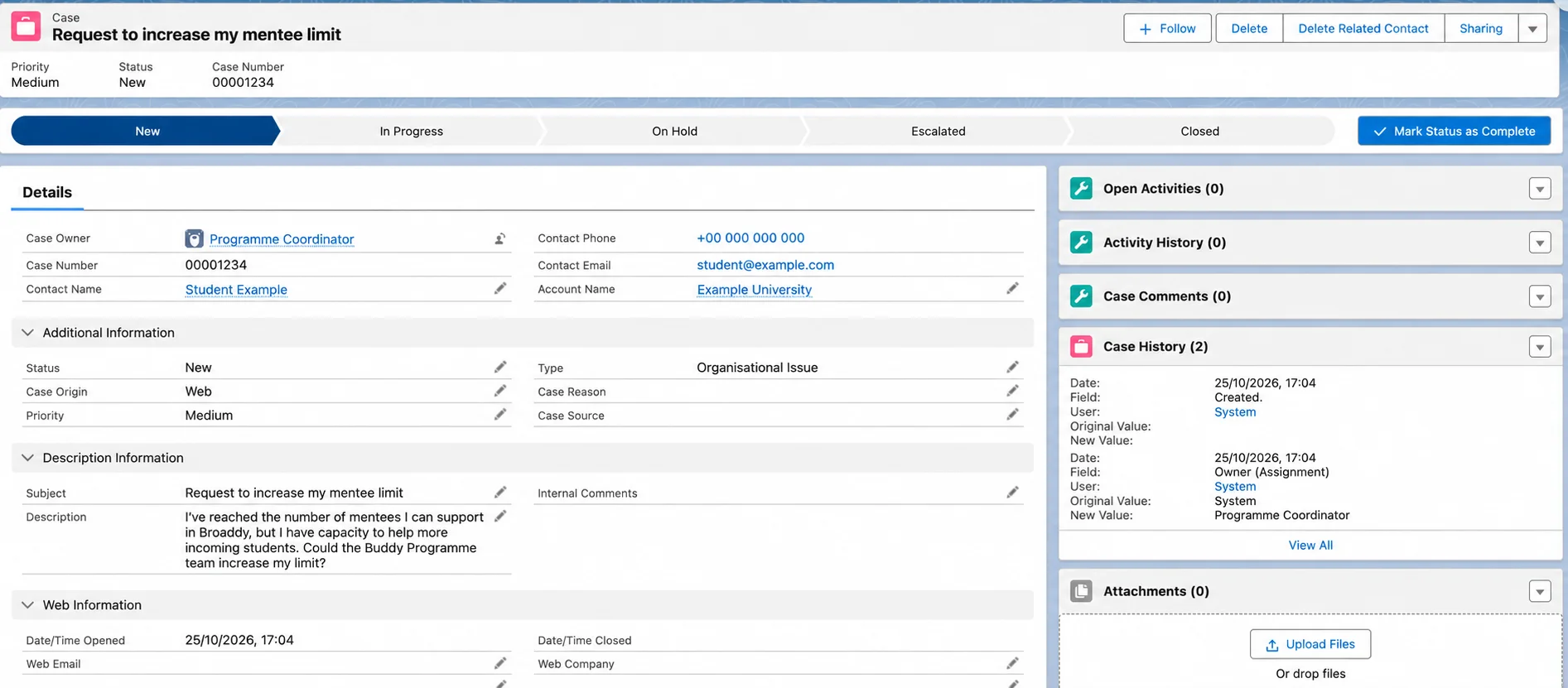The image size is (1568, 688).
Task: Select the Escalated status stage
Action: (x=938, y=131)
